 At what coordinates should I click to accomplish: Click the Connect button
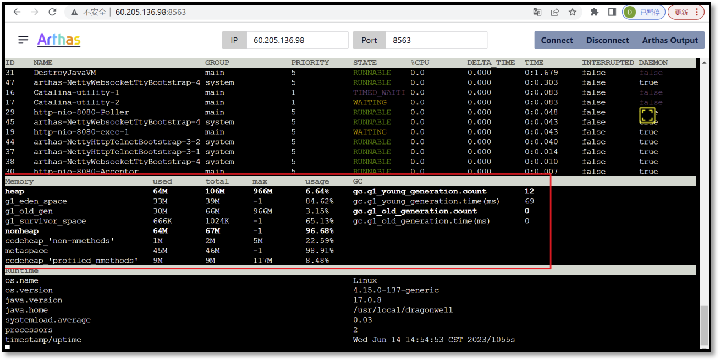[557, 40]
